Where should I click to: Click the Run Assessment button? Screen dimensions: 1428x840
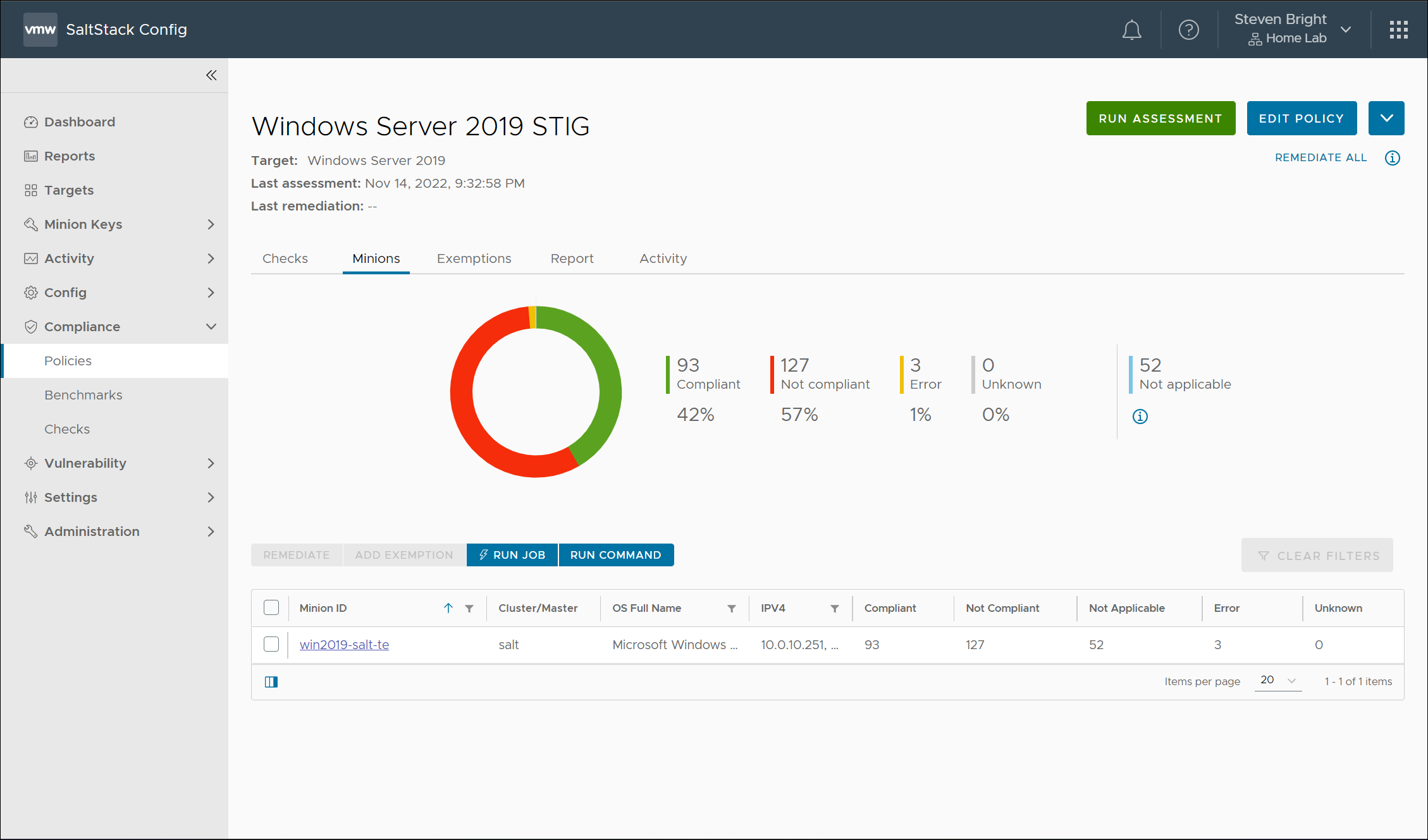tap(1160, 118)
